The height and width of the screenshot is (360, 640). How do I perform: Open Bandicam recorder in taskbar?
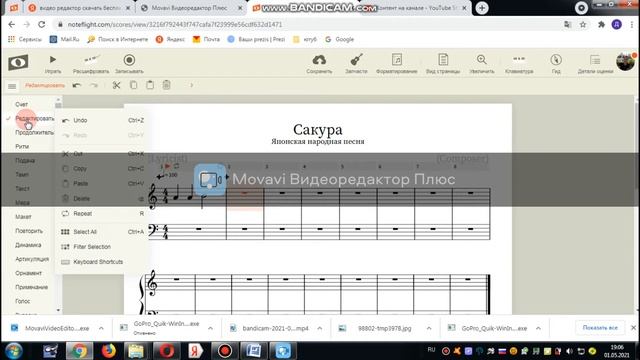click(x=225, y=351)
